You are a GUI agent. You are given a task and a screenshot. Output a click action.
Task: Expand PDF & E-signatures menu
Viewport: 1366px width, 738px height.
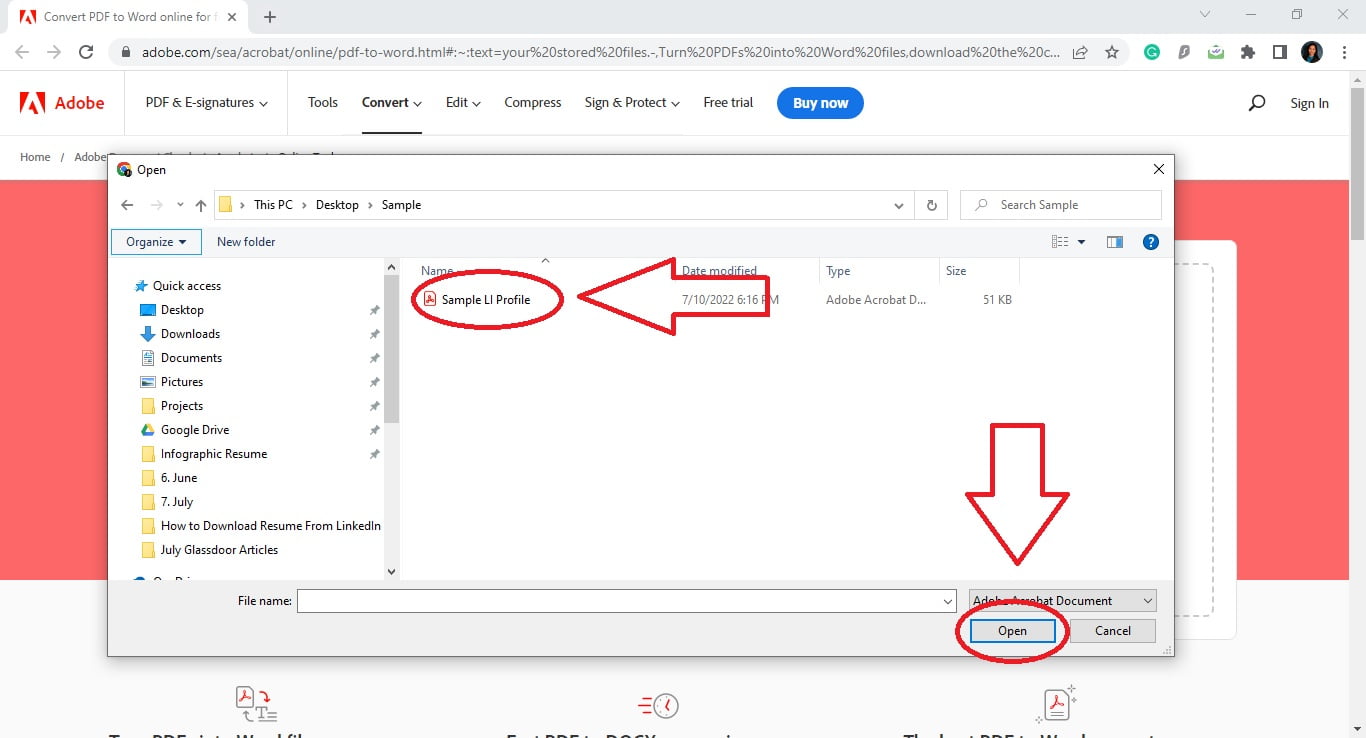coord(206,103)
